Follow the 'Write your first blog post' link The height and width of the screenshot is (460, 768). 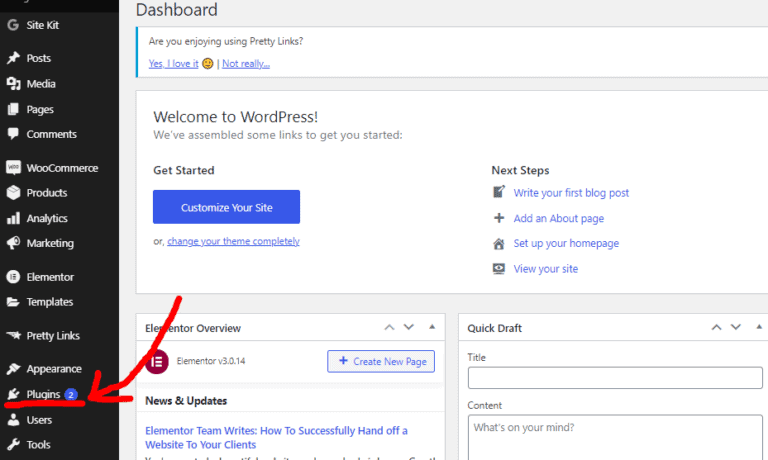tap(571, 193)
